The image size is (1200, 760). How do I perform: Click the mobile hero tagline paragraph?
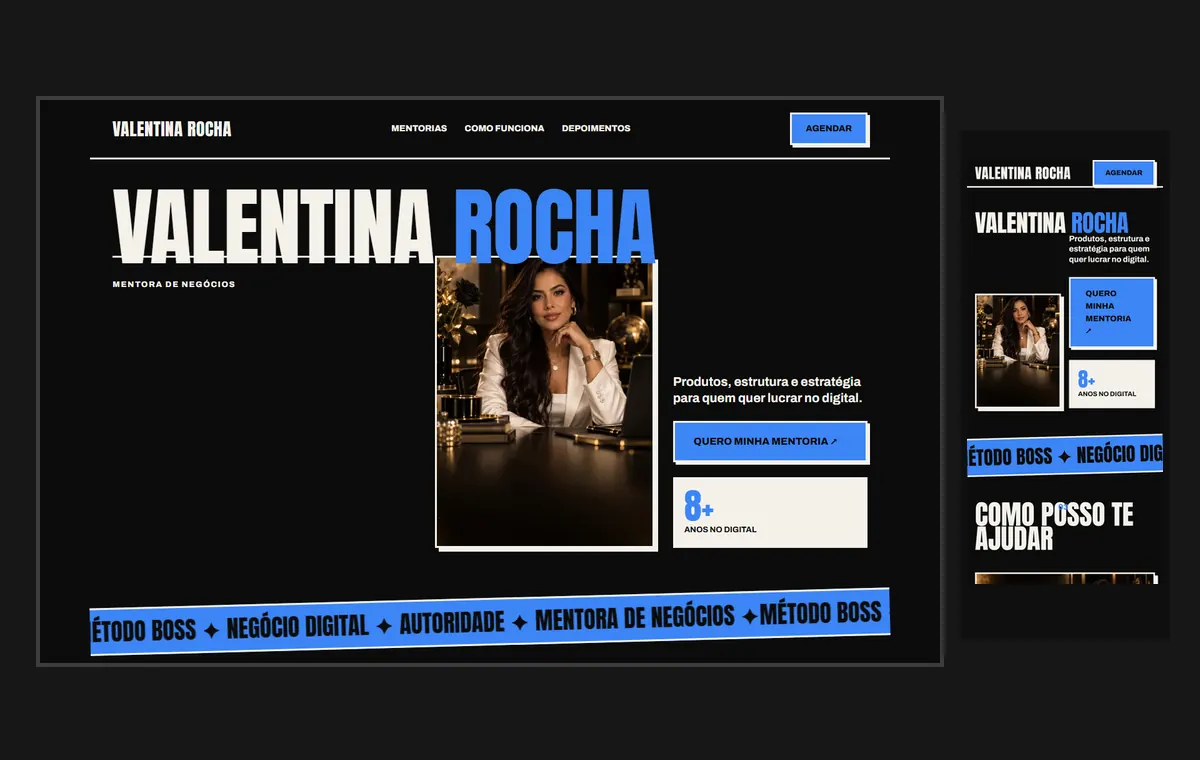(x=1109, y=249)
